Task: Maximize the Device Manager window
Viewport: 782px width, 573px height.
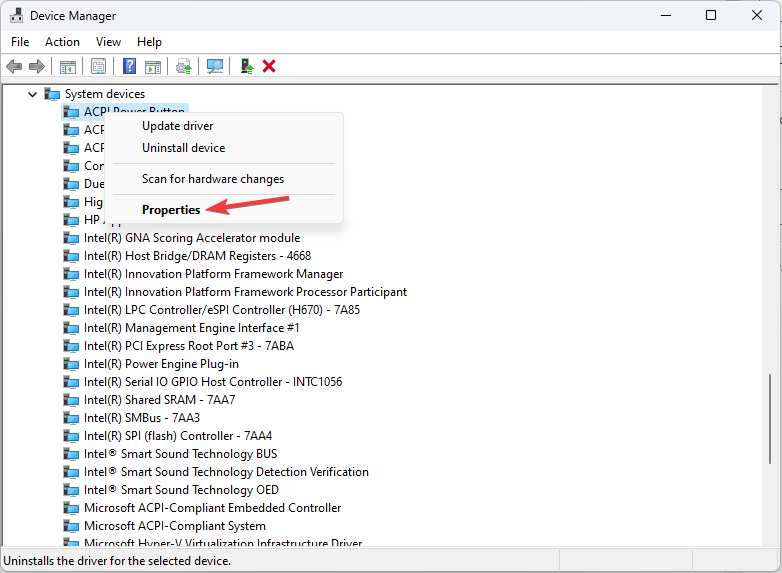Action: 711,15
